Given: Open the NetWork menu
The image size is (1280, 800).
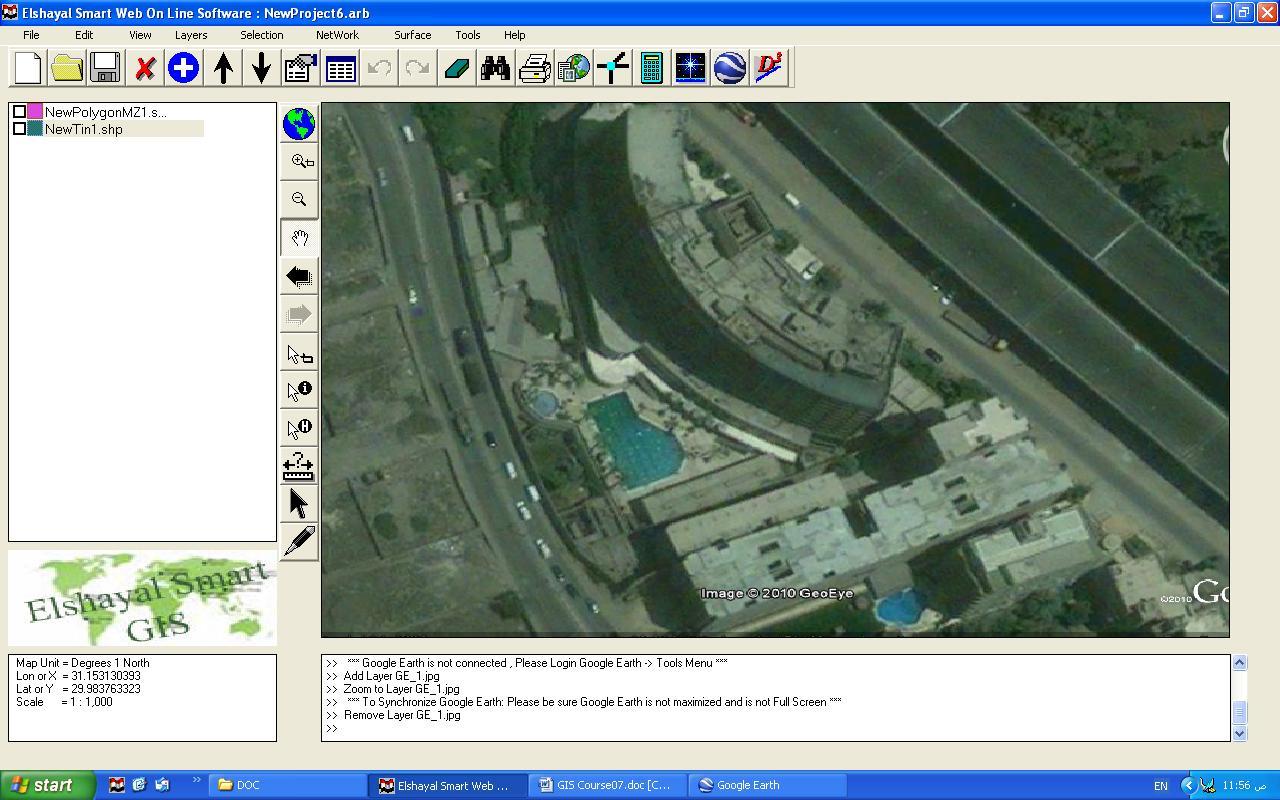Looking at the screenshot, I should (x=337, y=35).
